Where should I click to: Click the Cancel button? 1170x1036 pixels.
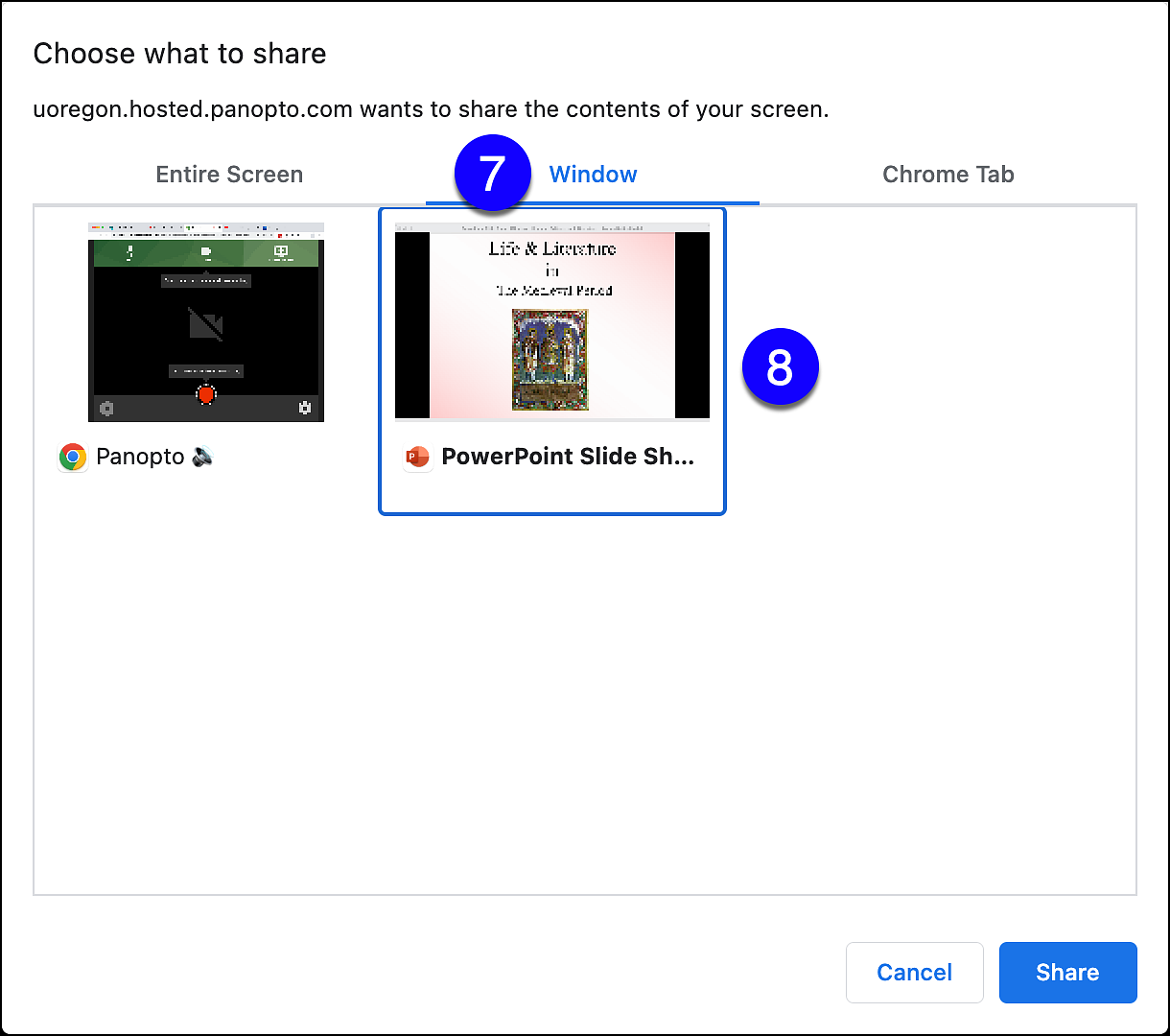[x=914, y=972]
